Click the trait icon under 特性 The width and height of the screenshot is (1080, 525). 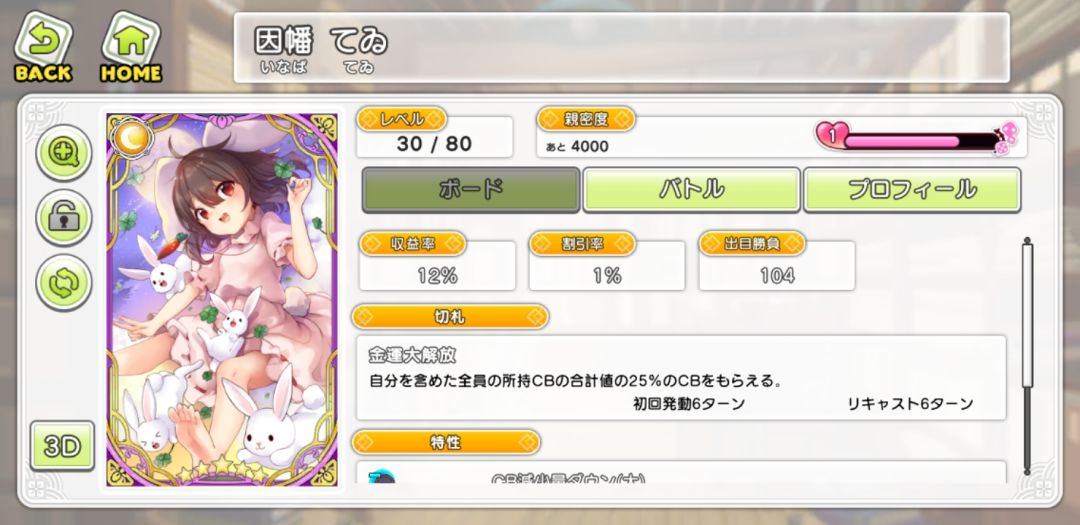[382, 477]
